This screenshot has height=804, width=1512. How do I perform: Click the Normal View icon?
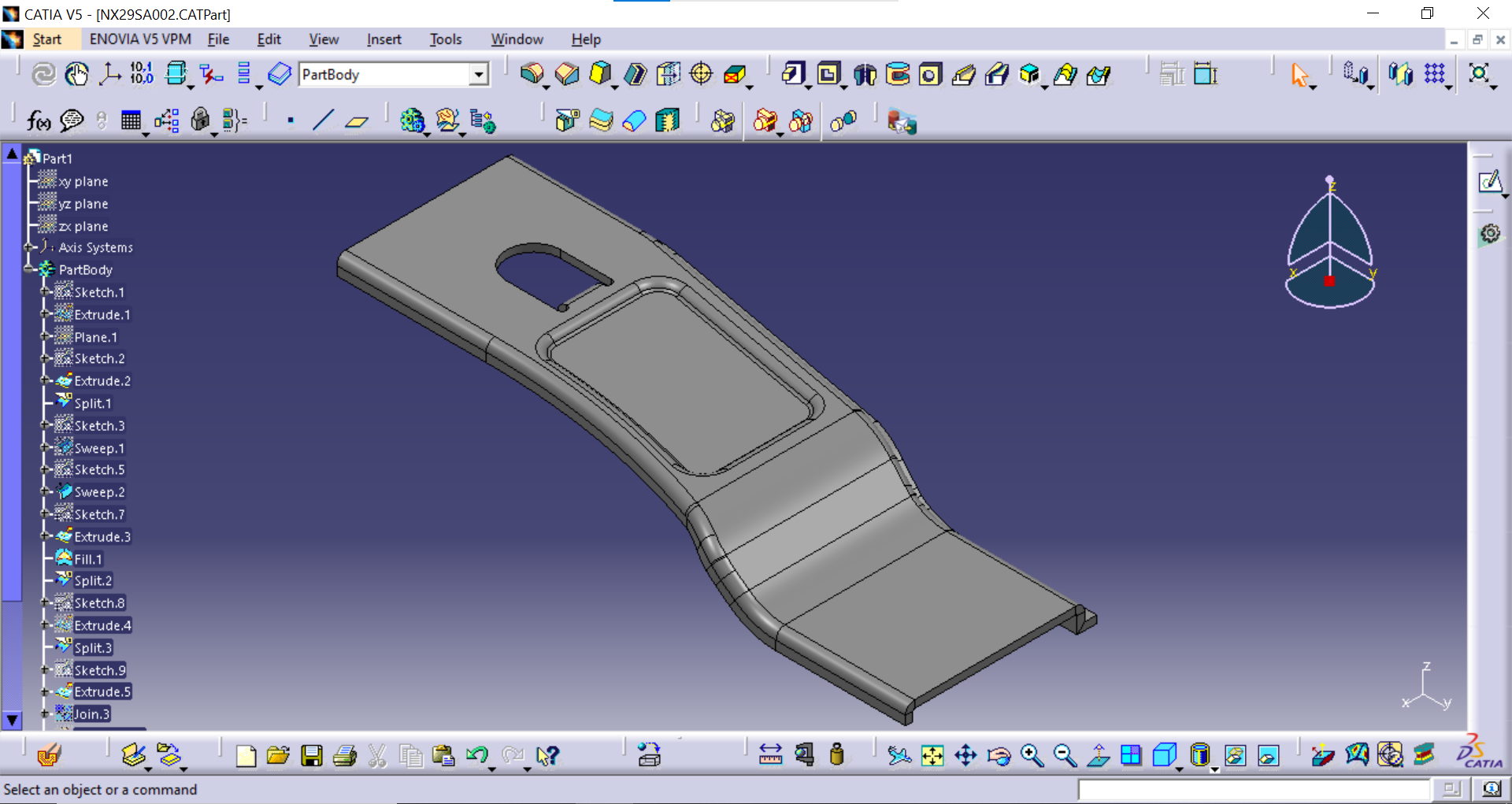point(1099,756)
